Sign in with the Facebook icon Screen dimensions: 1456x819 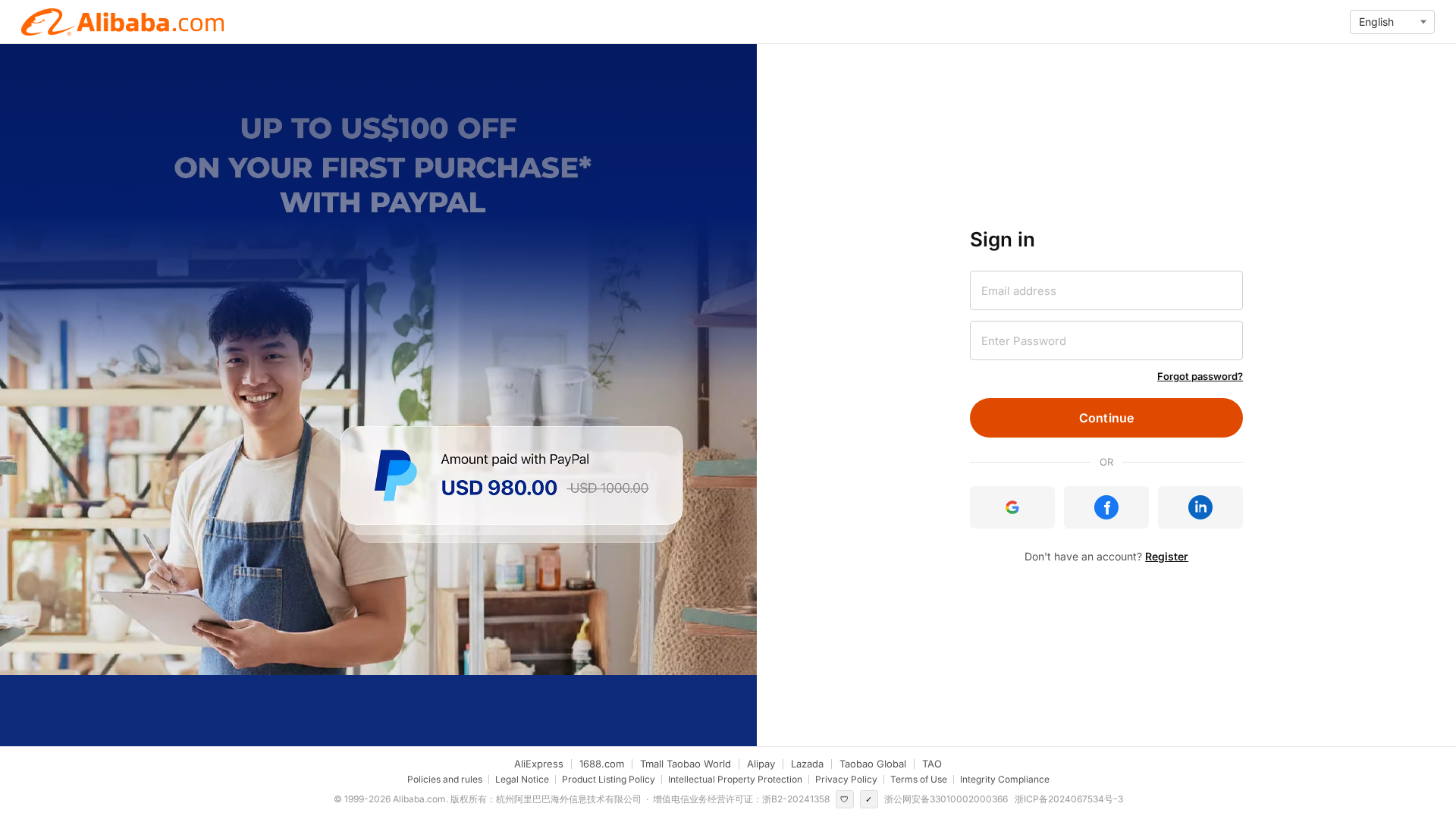[1106, 507]
